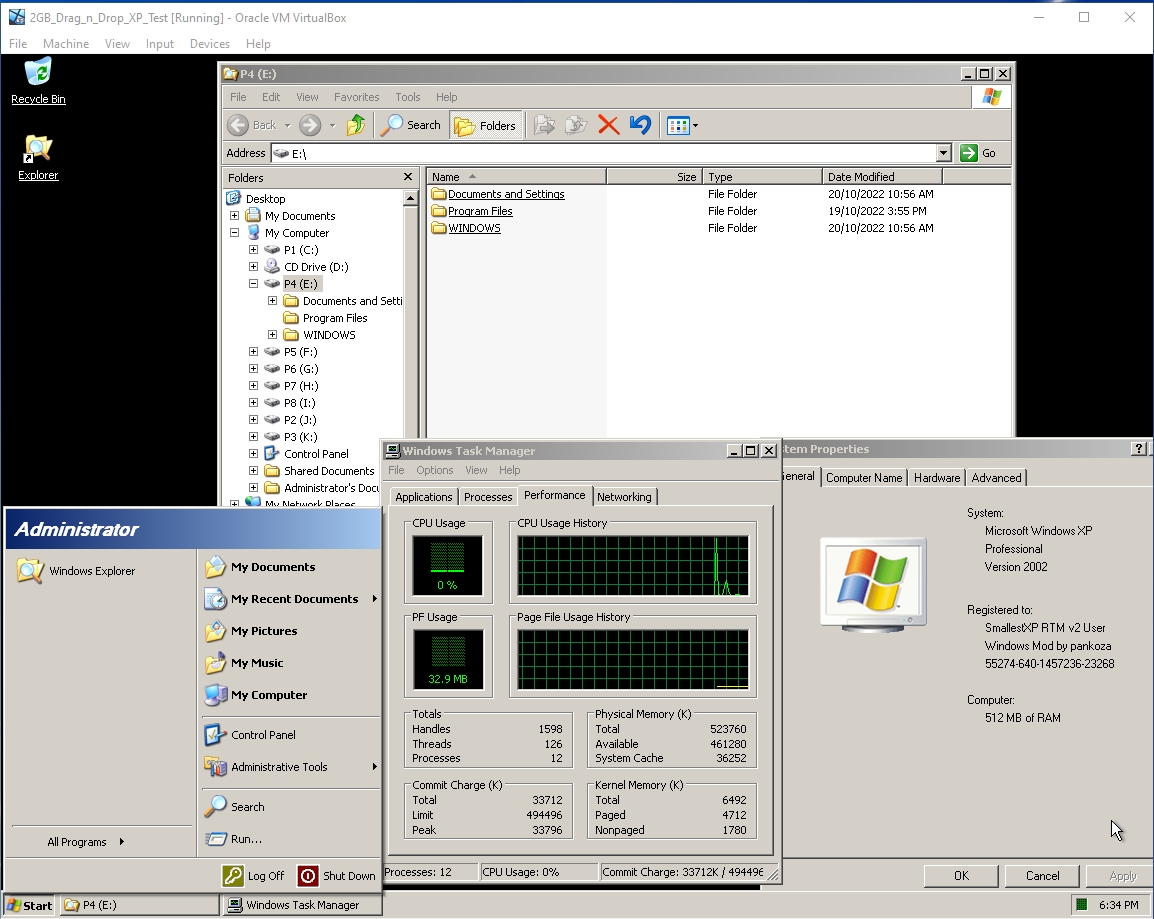This screenshot has height=919, width=1154.
Task: Click the red Delete X toolbar icon
Action: [608, 125]
